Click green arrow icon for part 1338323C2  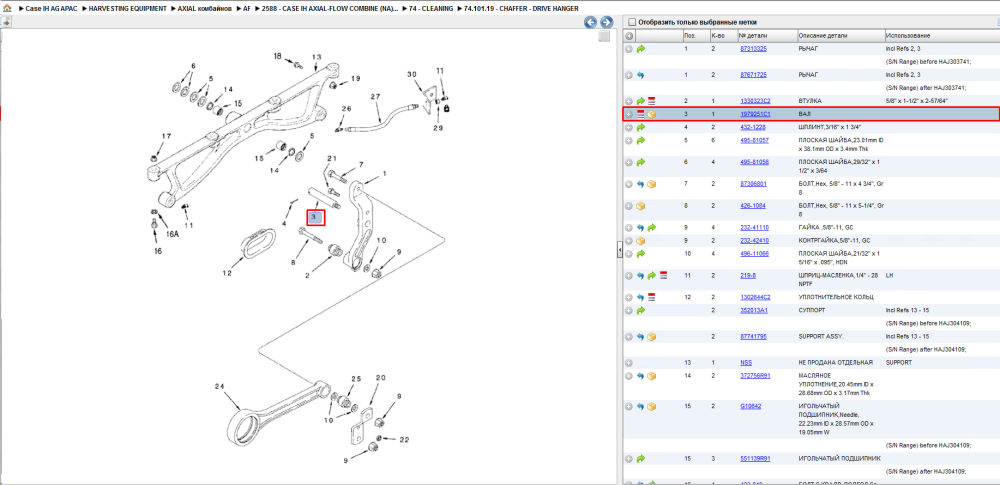641,101
